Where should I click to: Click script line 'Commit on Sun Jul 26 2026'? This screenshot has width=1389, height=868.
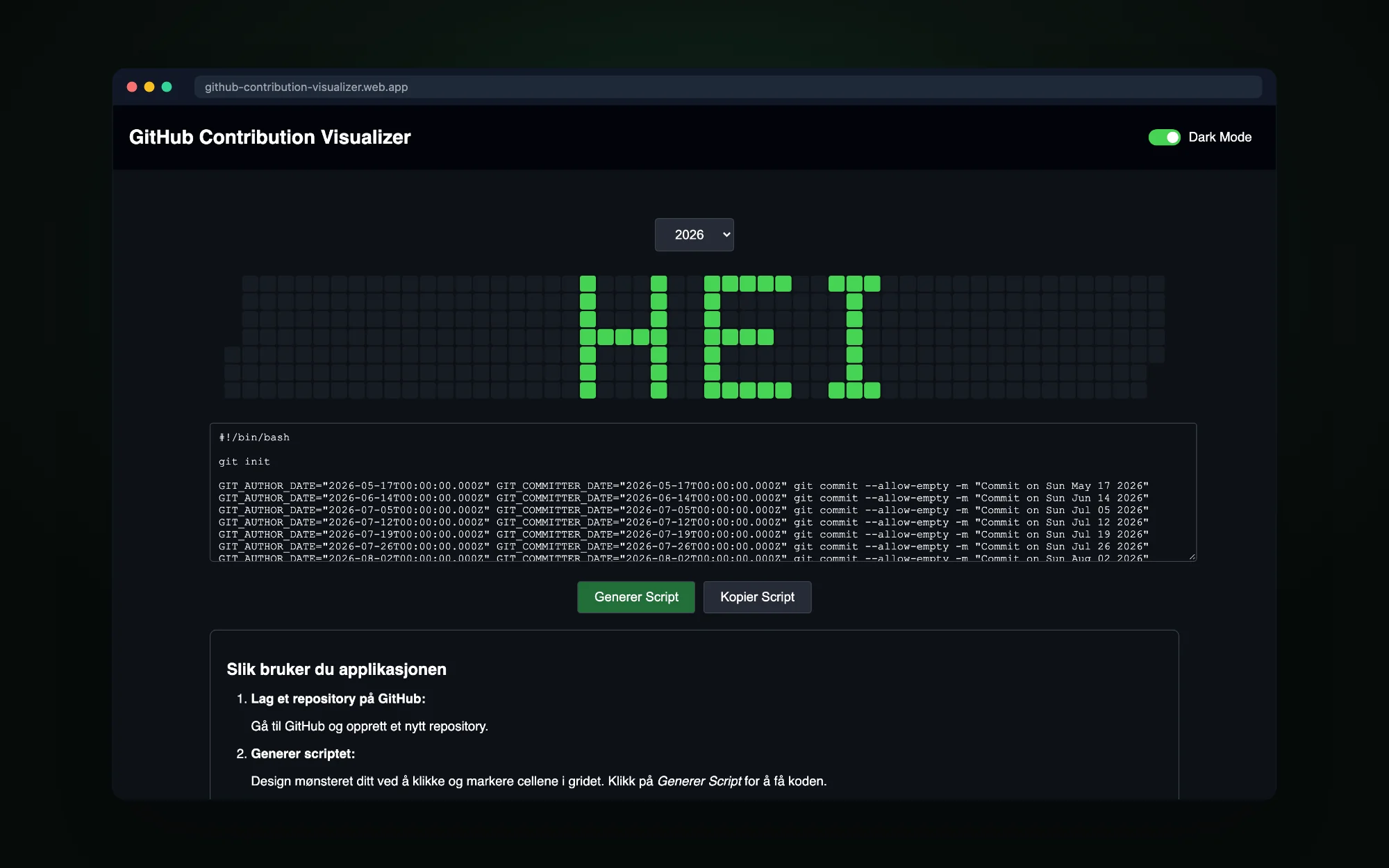point(683,546)
